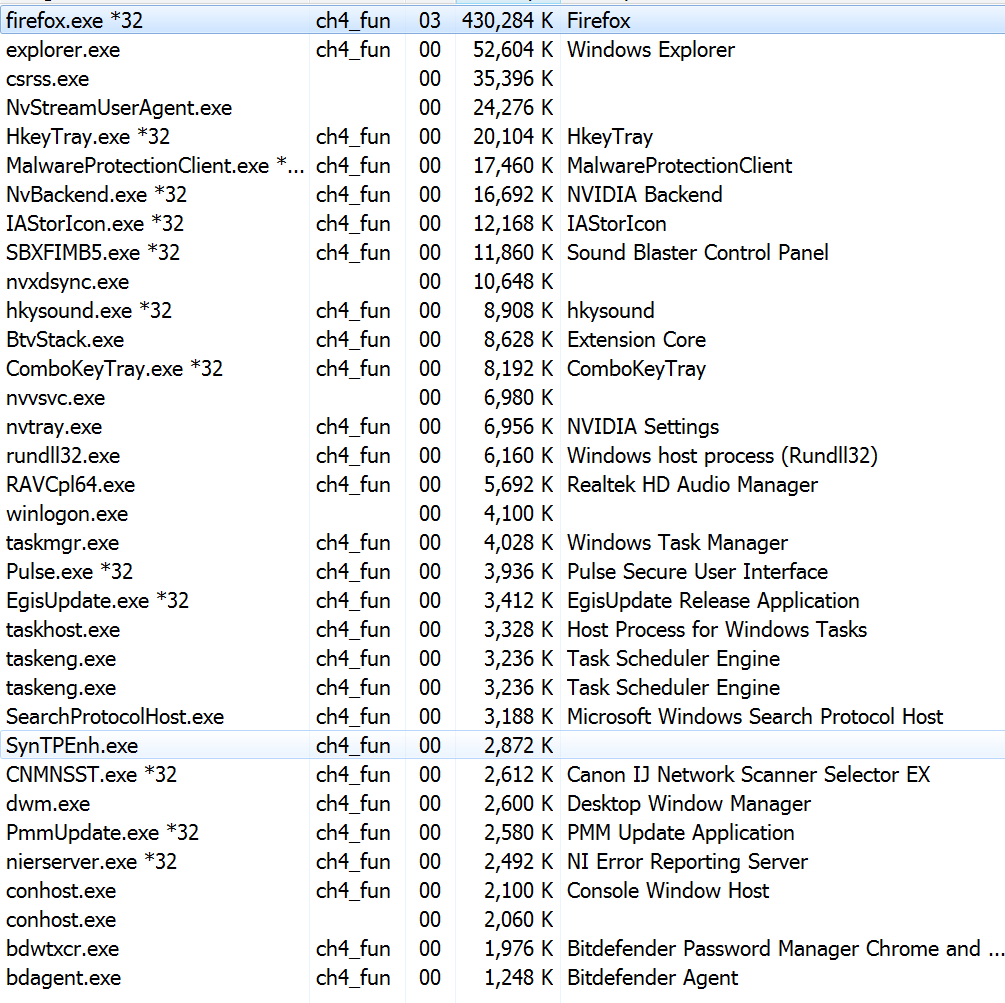Select EgisUpdate.exe *32 process name
The height and width of the screenshot is (1003, 1005).
coord(97,601)
